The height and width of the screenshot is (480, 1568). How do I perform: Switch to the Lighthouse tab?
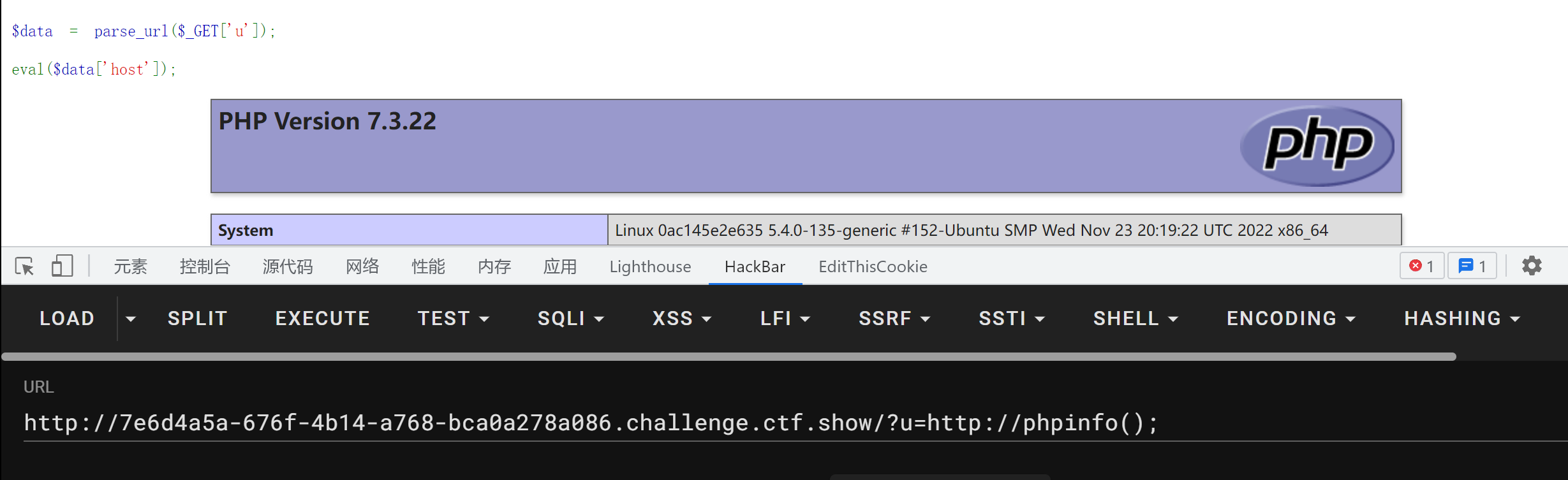(x=650, y=266)
